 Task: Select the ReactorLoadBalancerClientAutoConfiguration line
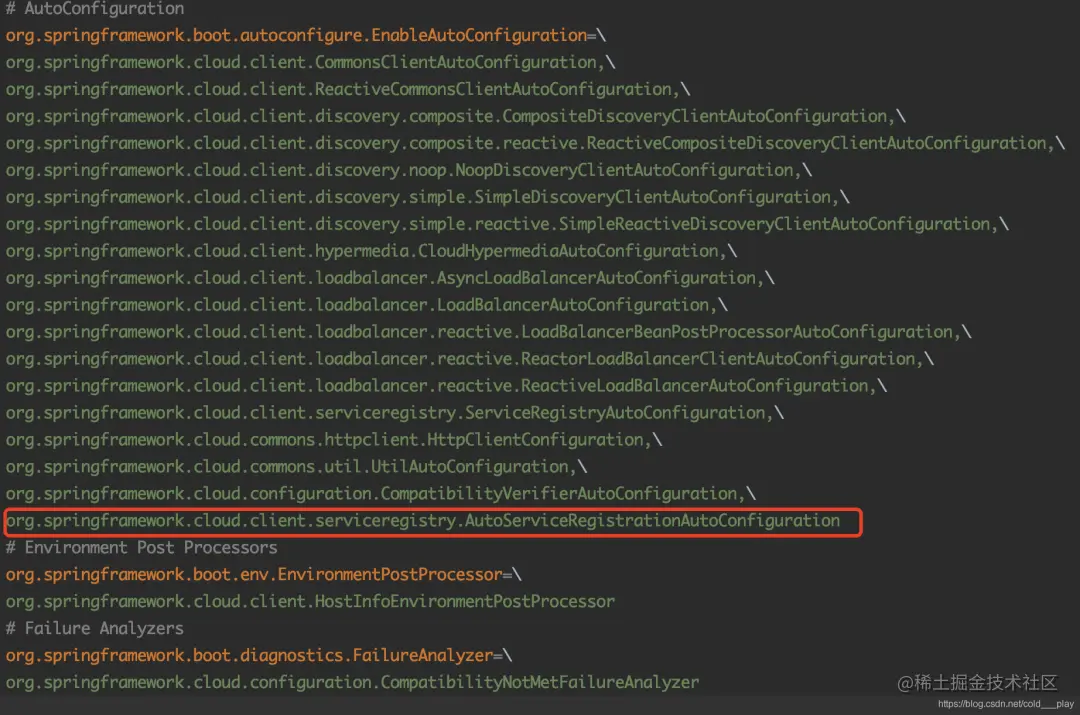(x=470, y=358)
